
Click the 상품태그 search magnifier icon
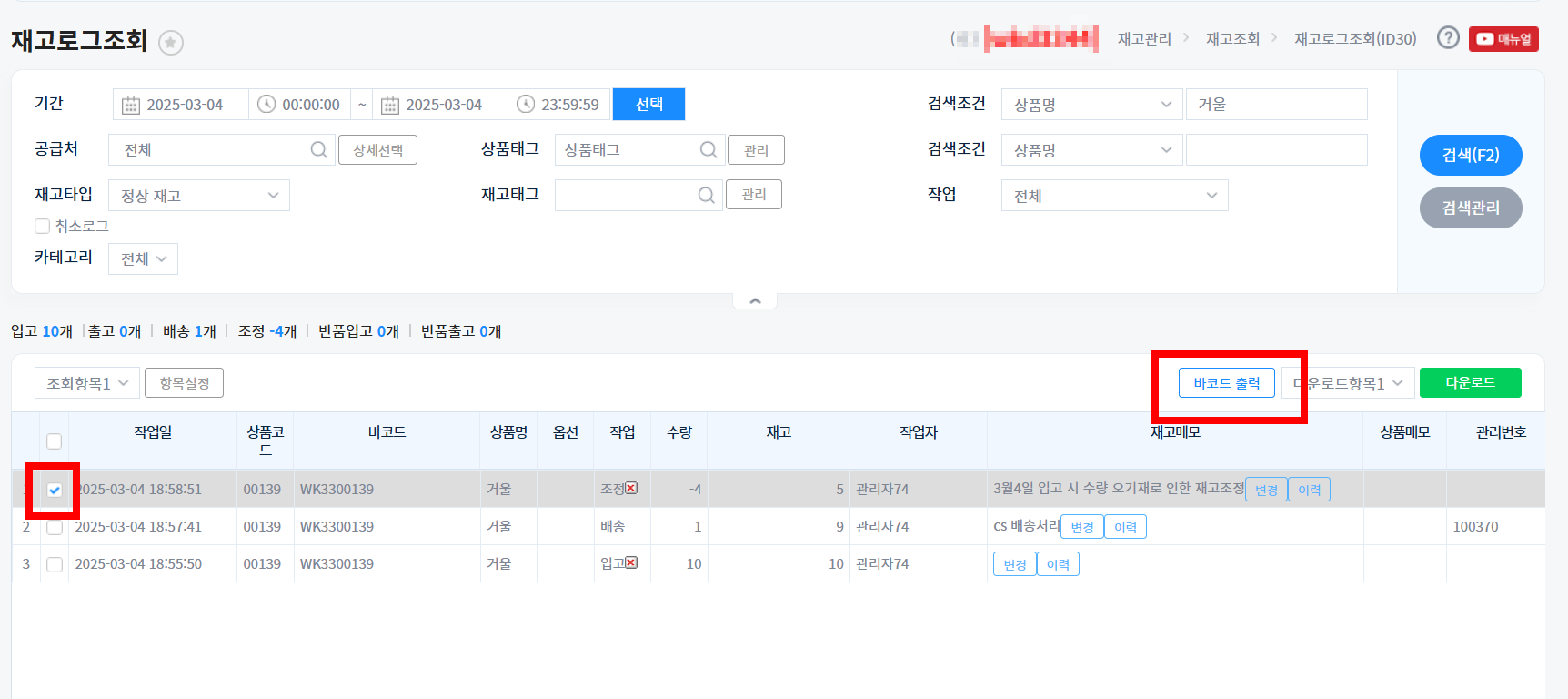click(x=709, y=150)
